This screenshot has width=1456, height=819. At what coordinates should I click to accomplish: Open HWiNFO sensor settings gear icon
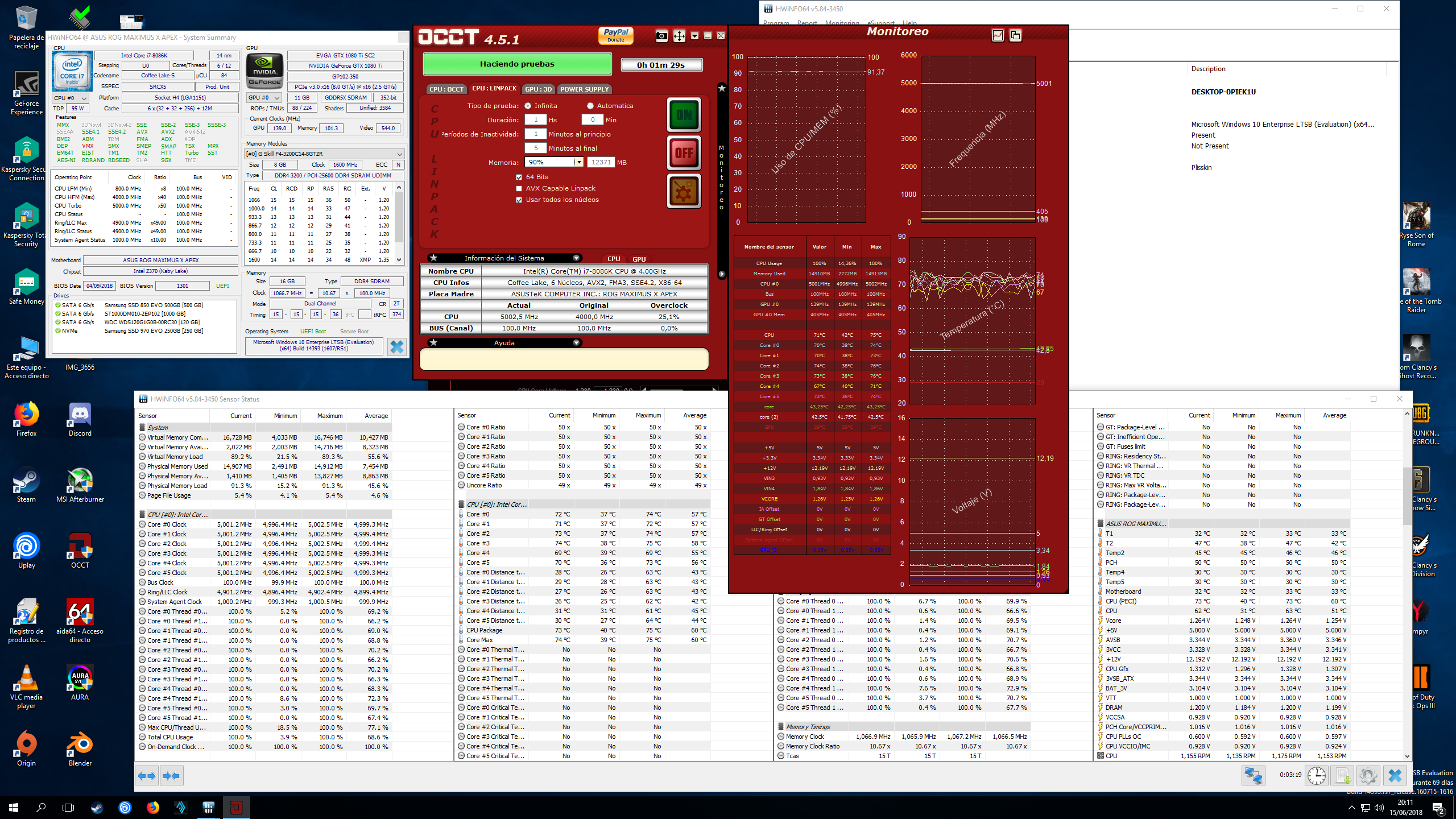point(1368,775)
